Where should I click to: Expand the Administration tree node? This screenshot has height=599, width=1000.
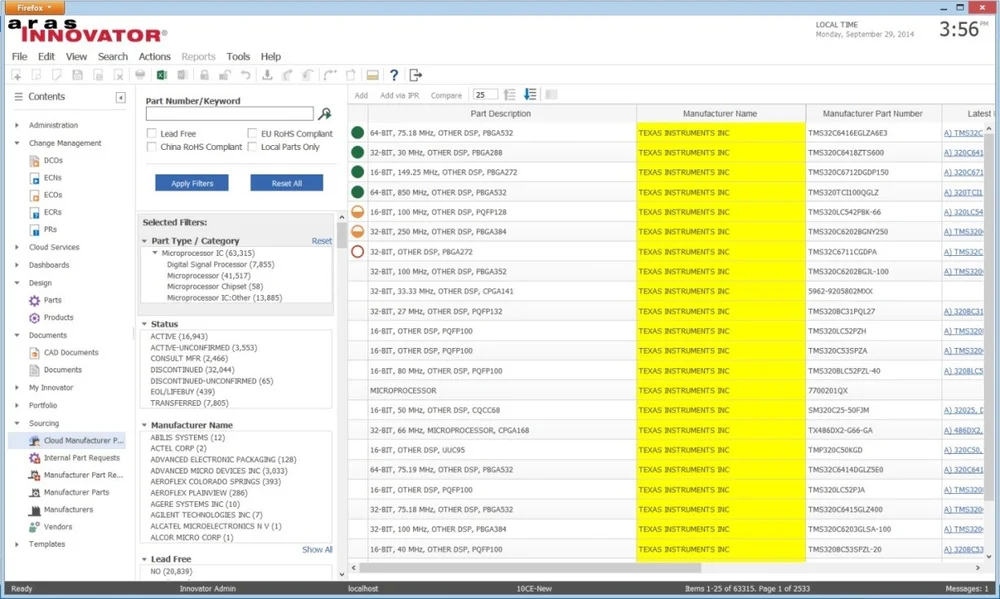tap(17, 126)
